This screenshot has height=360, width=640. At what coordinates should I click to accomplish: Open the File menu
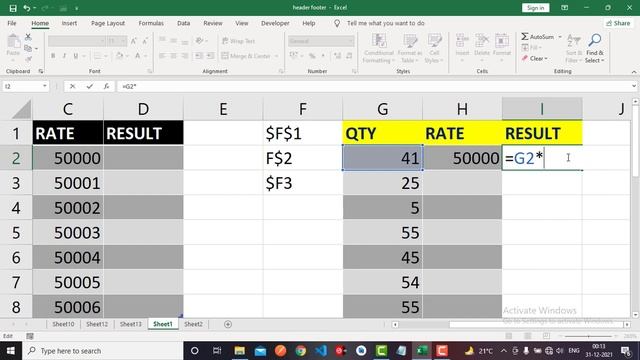(12, 23)
